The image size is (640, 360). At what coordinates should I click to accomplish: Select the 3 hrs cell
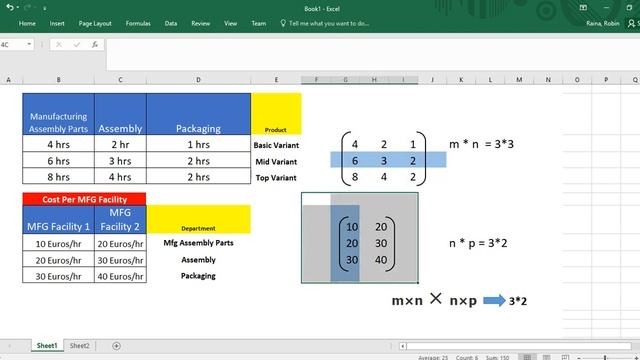pos(120,160)
